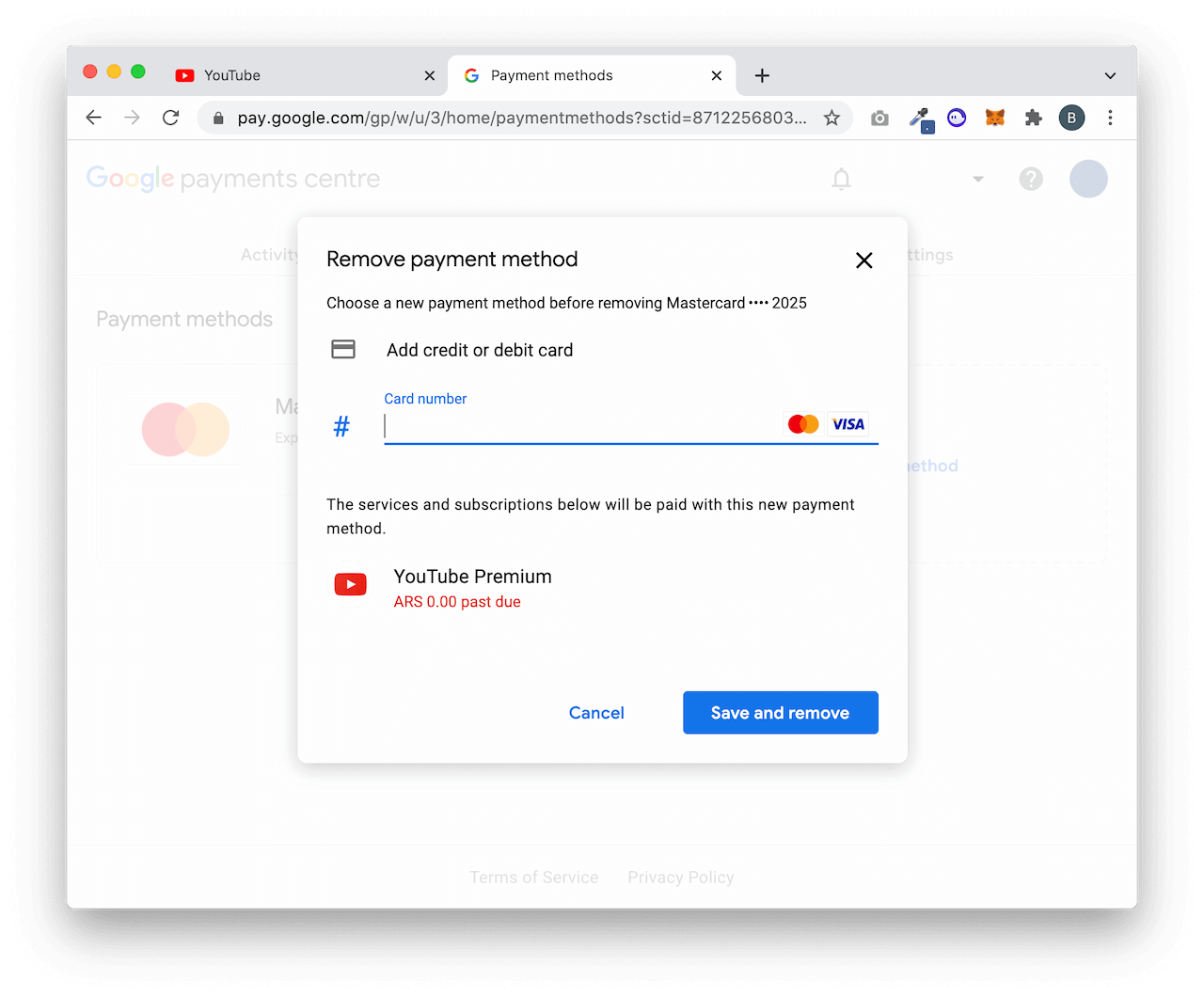The width and height of the screenshot is (1204, 997).
Task: Close the Remove payment method dialog
Action: pyautogui.click(x=863, y=261)
